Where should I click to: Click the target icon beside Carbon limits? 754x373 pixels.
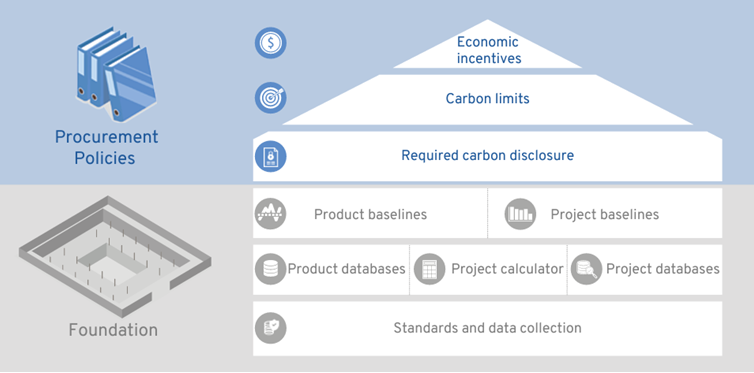coord(270,98)
